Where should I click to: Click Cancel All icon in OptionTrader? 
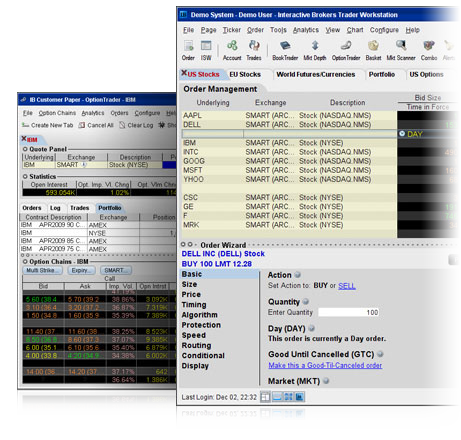click(x=82, y=125)
